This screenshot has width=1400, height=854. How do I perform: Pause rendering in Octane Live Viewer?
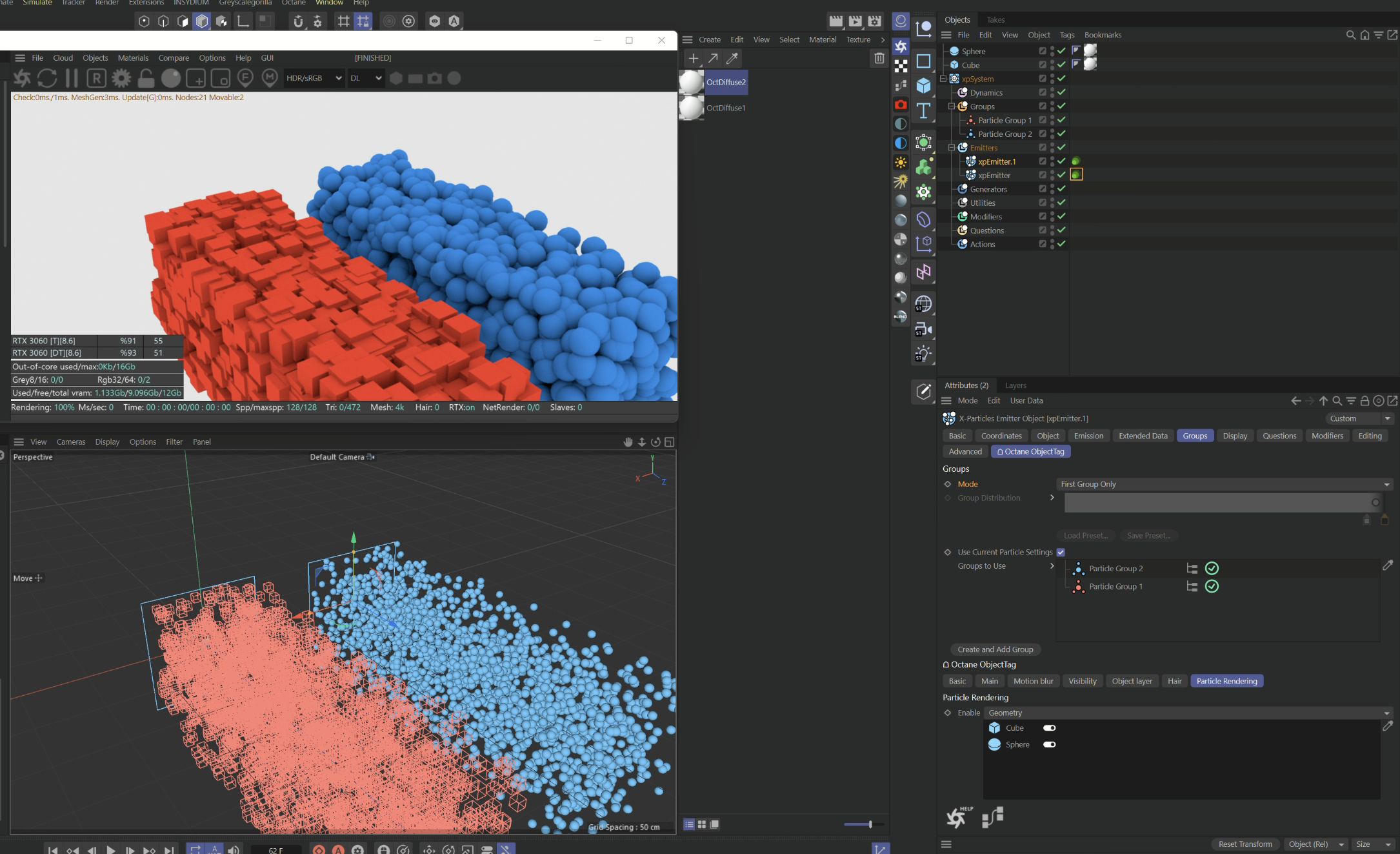(x=72, y=78)
